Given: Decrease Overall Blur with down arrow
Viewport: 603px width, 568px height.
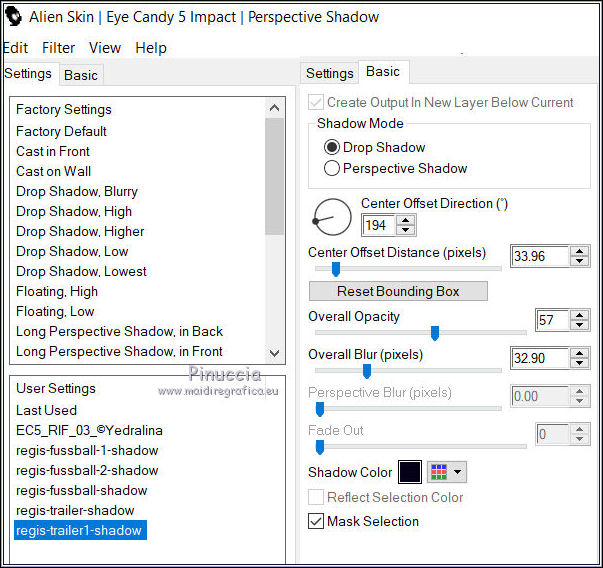Looking at the screenshot, I should (580, 363).
